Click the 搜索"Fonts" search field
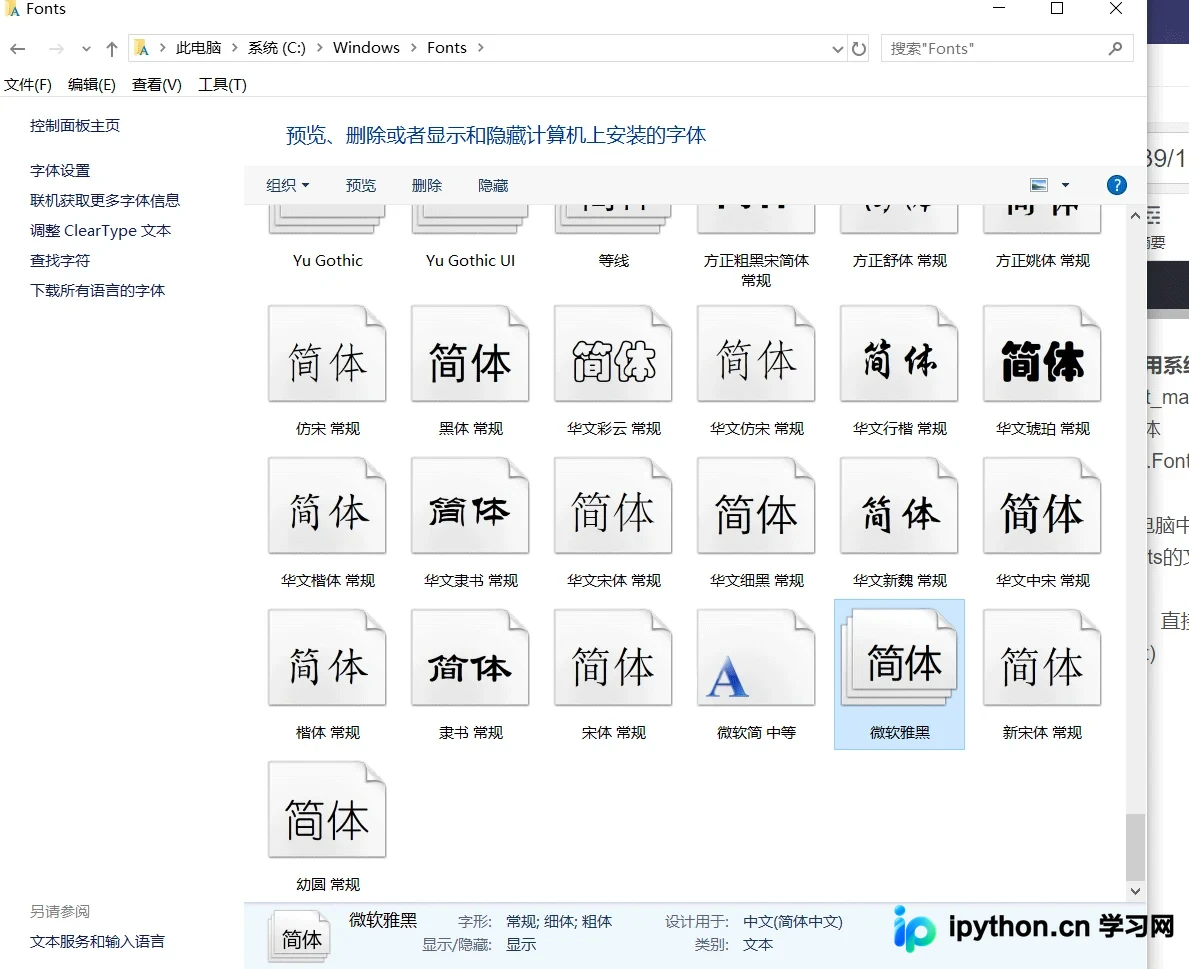Image resolution: width=1189 pixels, height=969 pixels. coord(1007,49)
